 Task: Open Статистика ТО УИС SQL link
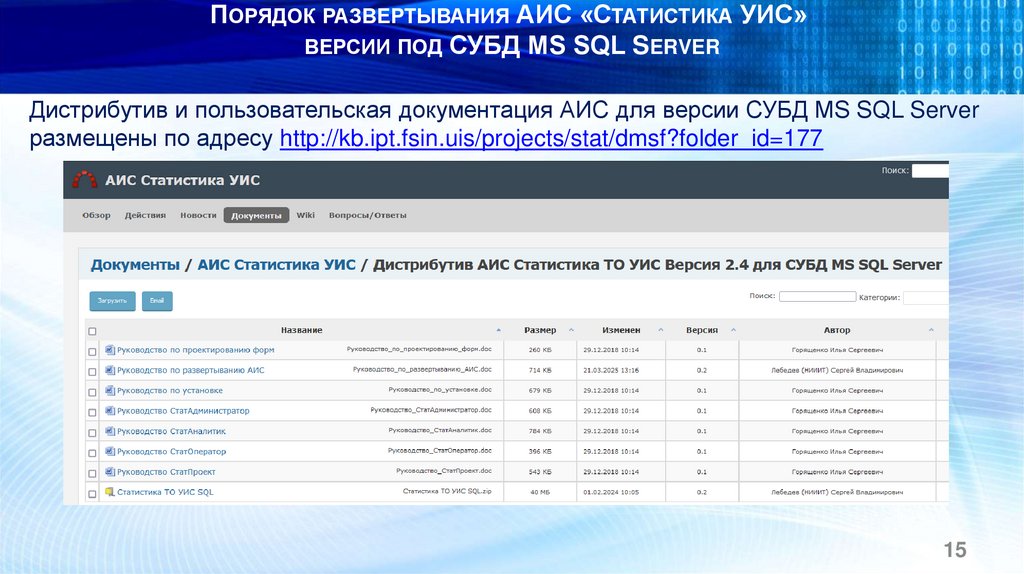click(165, 492)
